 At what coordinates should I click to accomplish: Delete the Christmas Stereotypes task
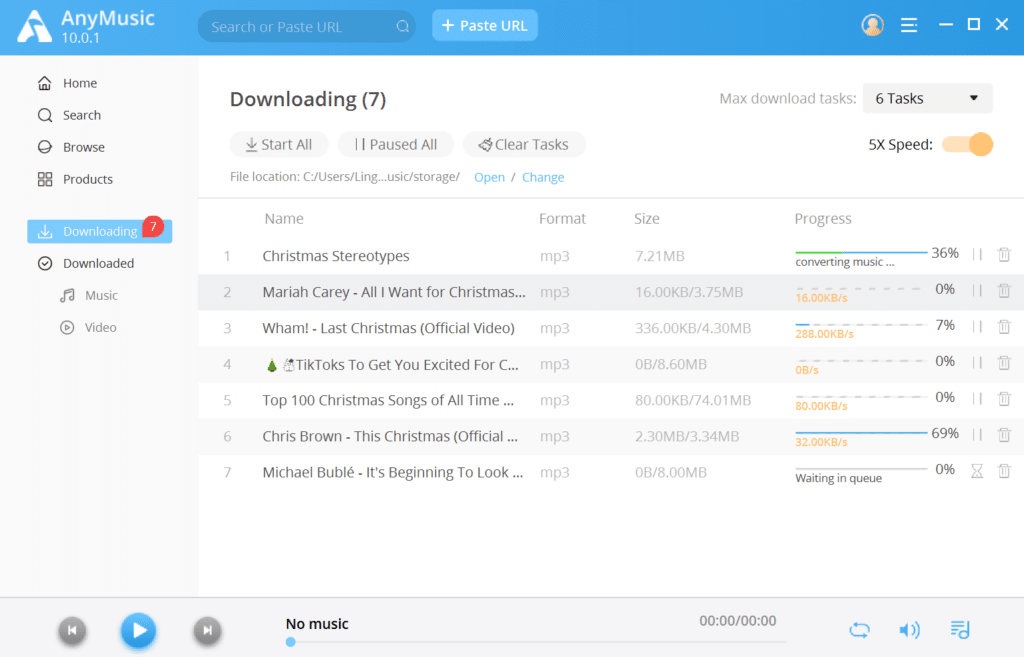click(1004, 254)
